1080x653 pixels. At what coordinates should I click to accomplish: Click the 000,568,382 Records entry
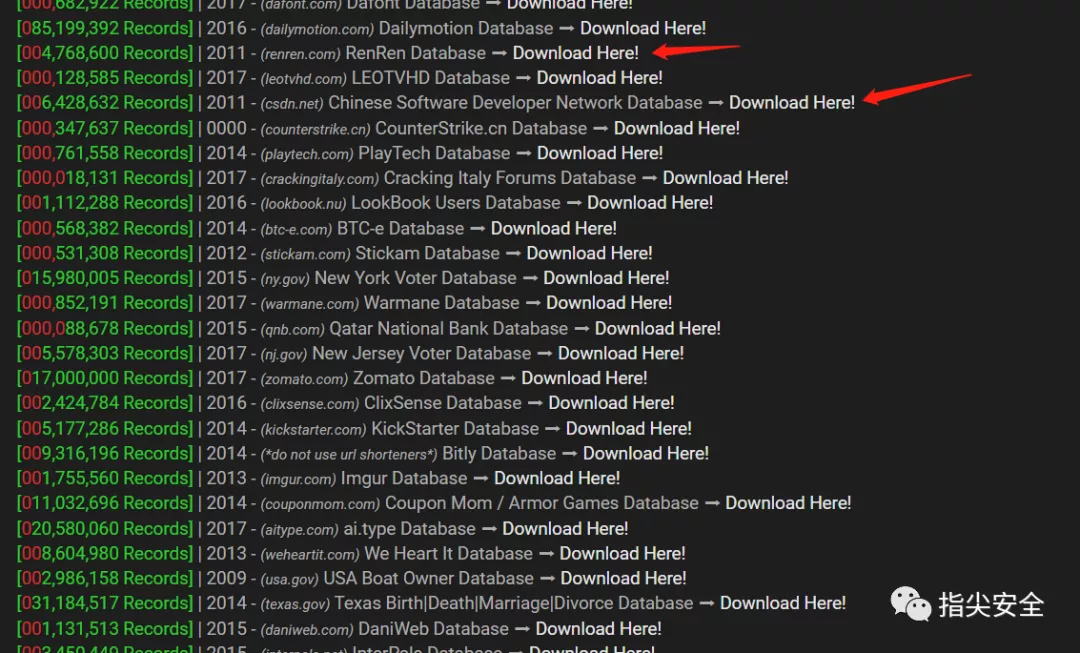coord(105,228)
